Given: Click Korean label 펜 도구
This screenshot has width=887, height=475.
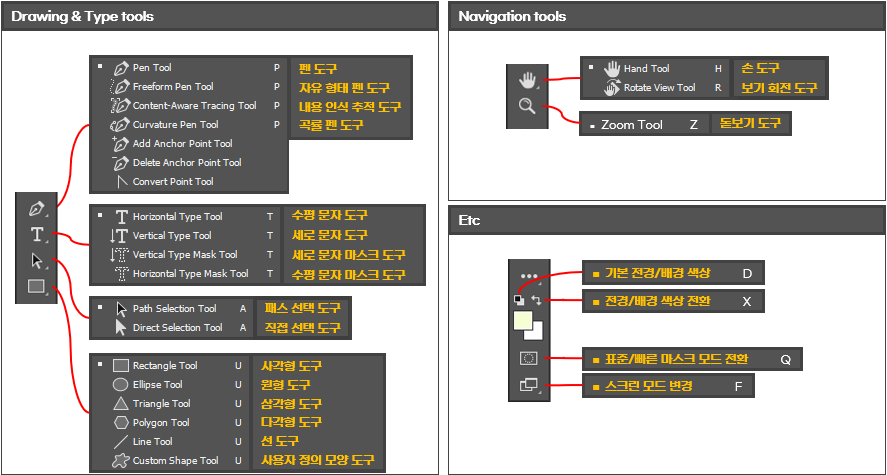Looking at the screenshot, I should coord(318,69).
